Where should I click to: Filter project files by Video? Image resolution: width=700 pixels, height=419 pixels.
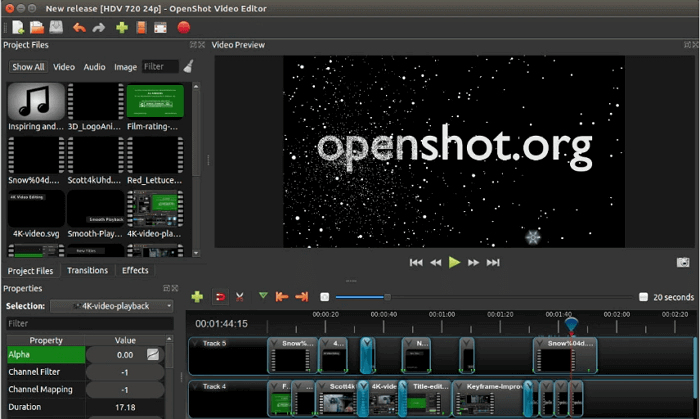(64, 67)
